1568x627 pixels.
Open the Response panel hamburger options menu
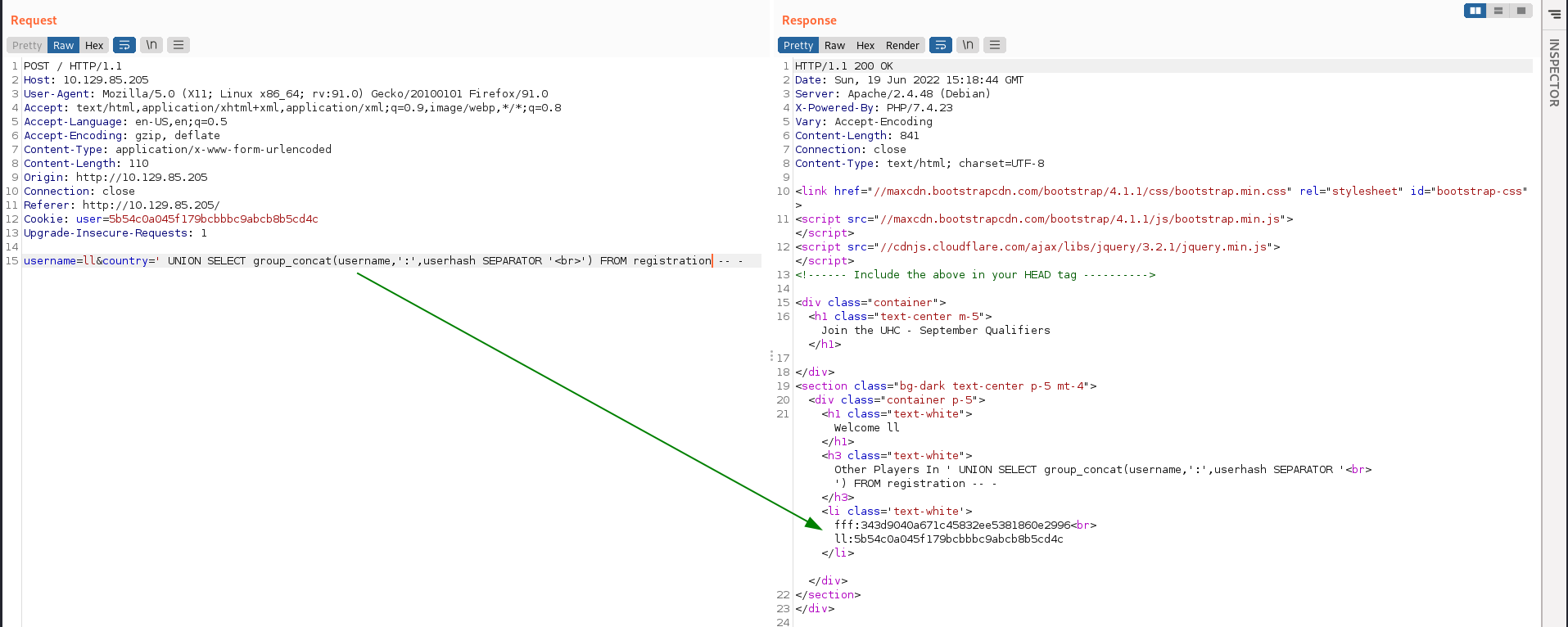pos(995,45)
